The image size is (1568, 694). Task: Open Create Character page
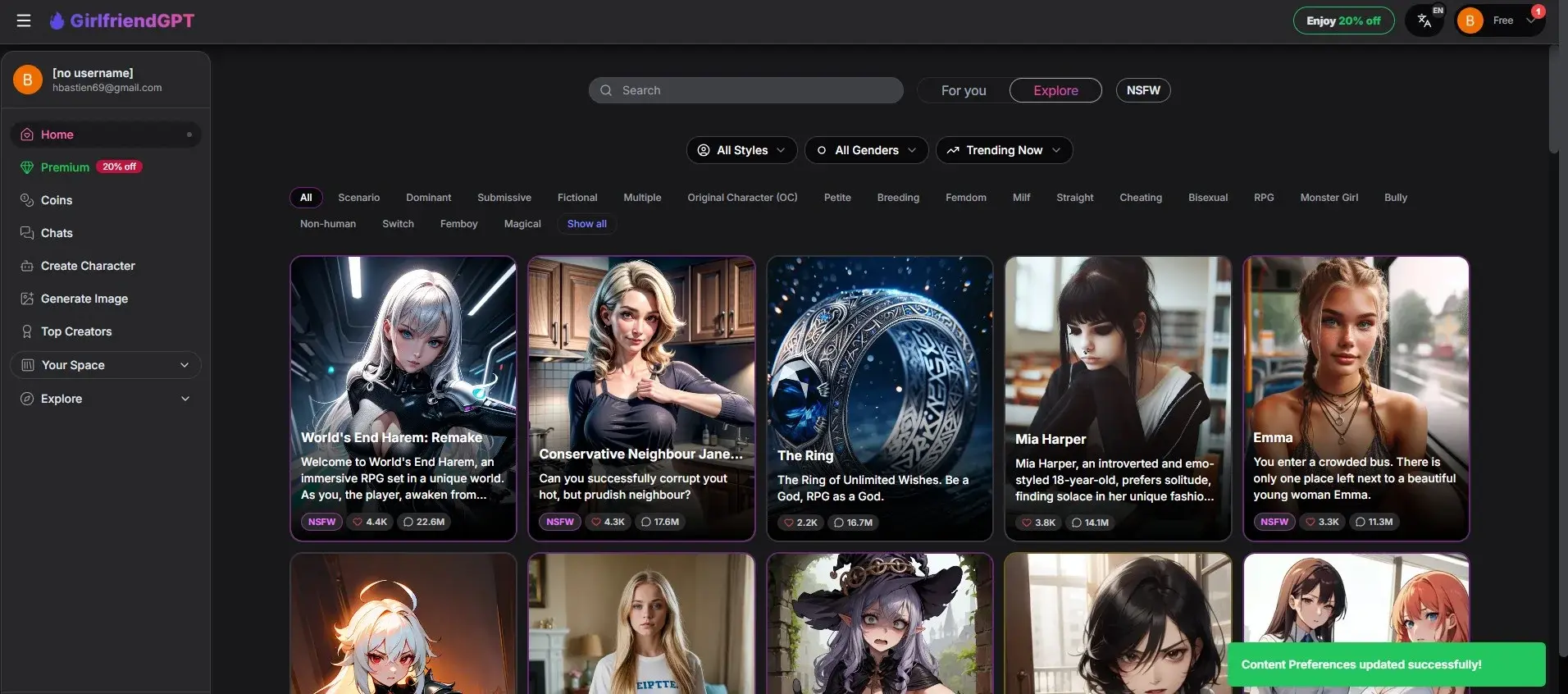87,266
